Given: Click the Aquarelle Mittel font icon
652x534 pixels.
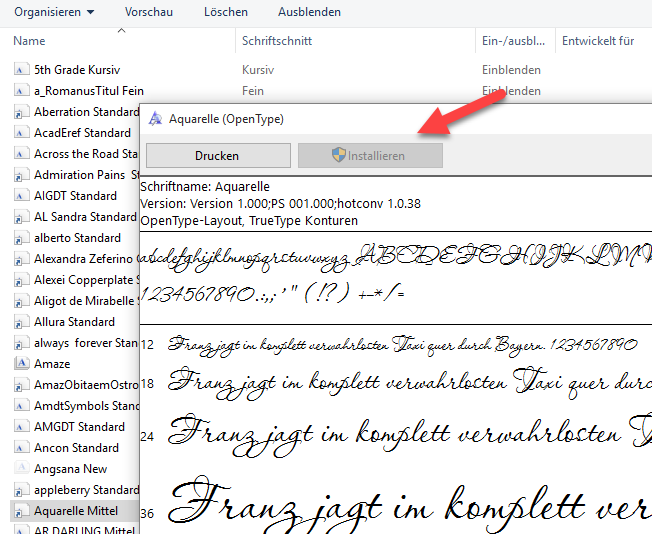Looking at the screenshot, I should [x=21, y=511].
